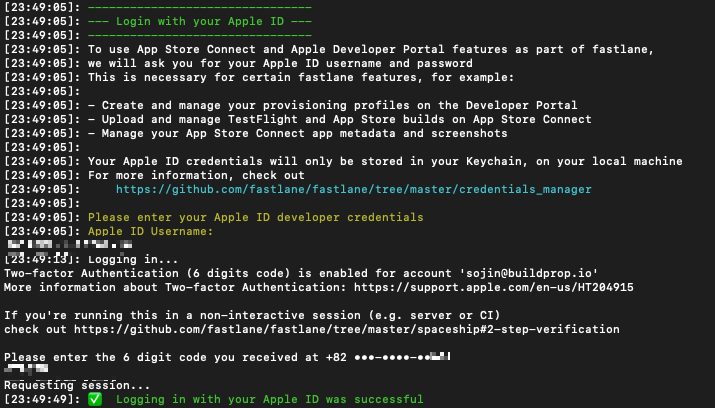This screenshot has height=408, width=715.
Task: Click 'For more information, check out' line
Action: coord(196,175)
